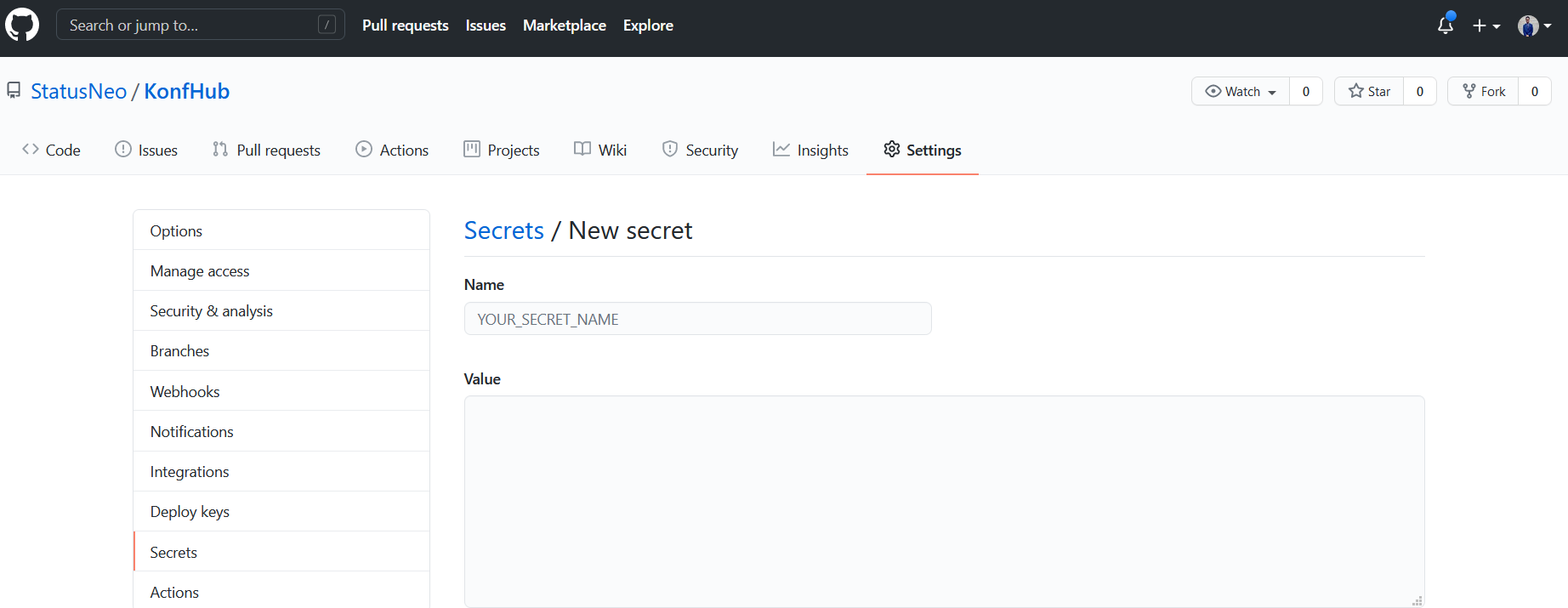Open Deploy keys in settings sidebar
Screen dimensions: 1568x608
[281, 511]
